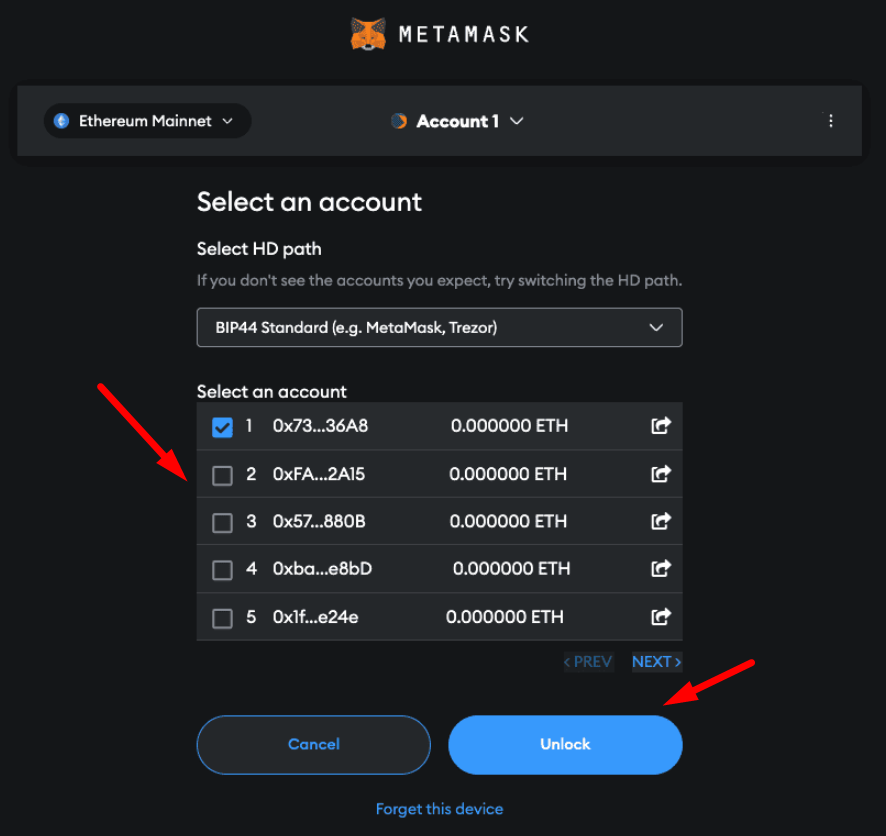Viewport: 886px width, 836px height.
Task: Click the Ethereum network icon
Action: click(62, 121)
